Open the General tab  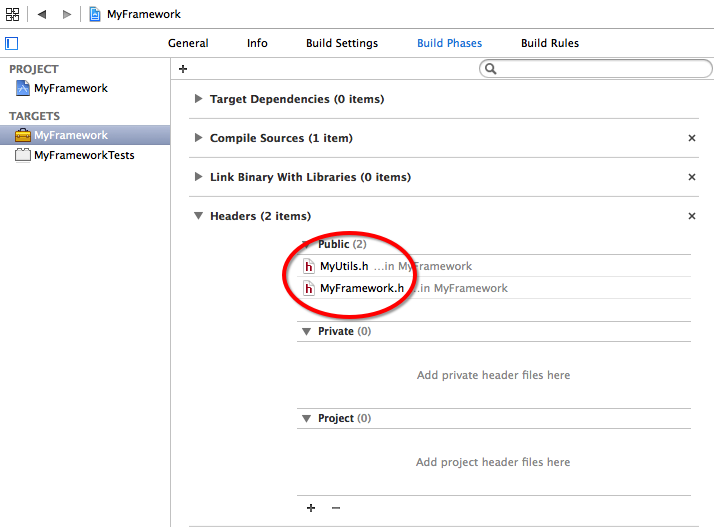(x=188, y=43)
